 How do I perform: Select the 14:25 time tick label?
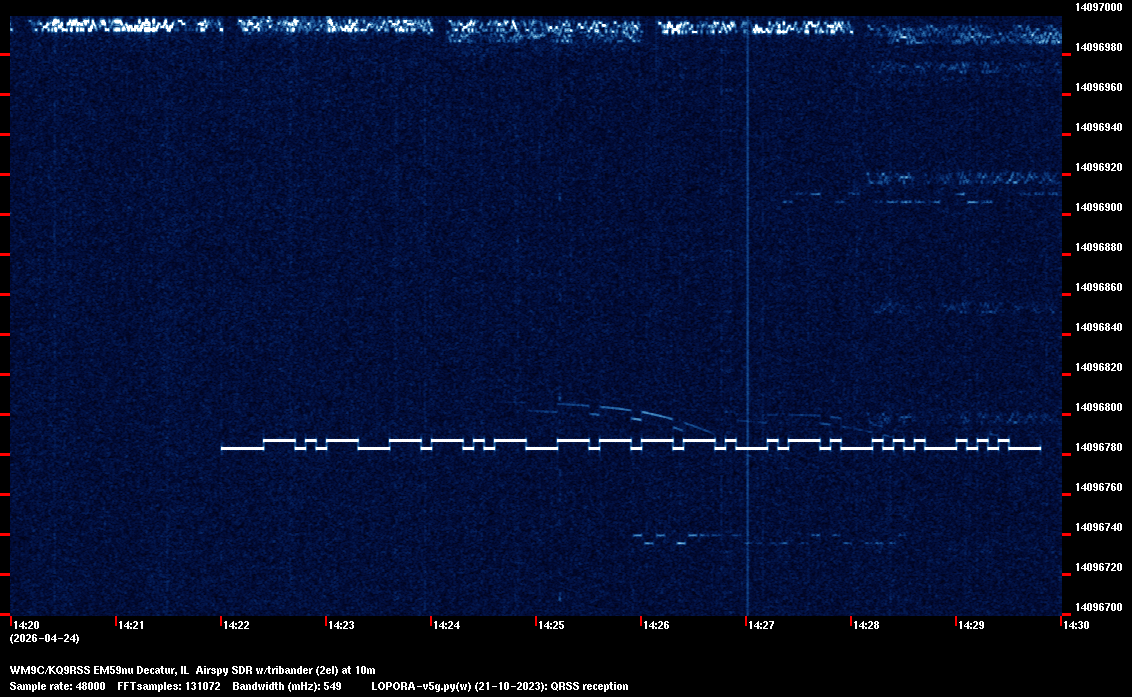pyautogui.click(x=551, y=625)
